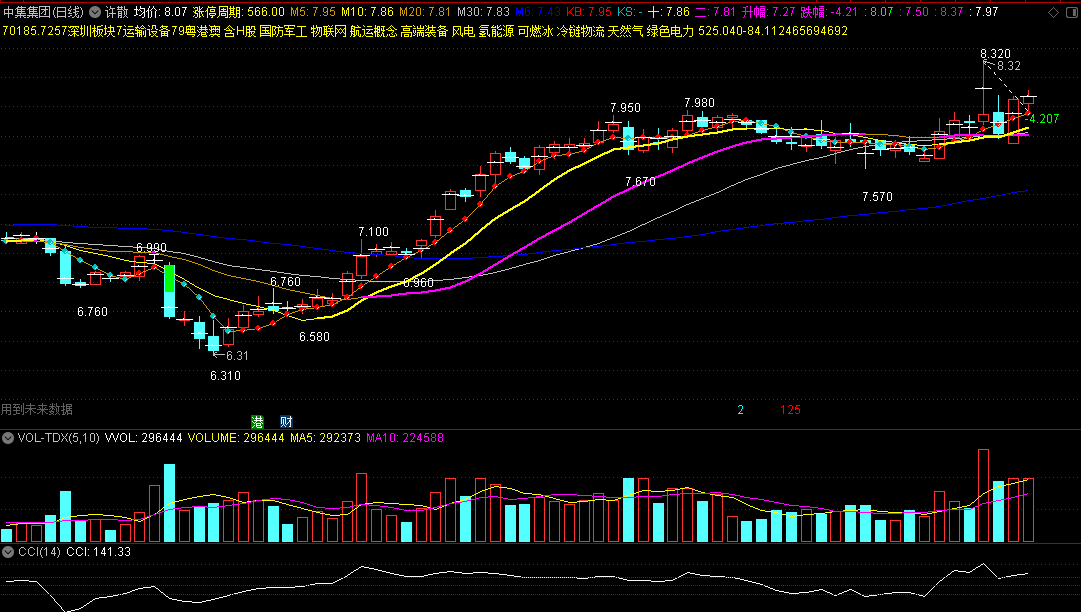The image size is (1081, 612).
Task: Click the 绿色电力 concept tag
Action: tap(670, 31)
